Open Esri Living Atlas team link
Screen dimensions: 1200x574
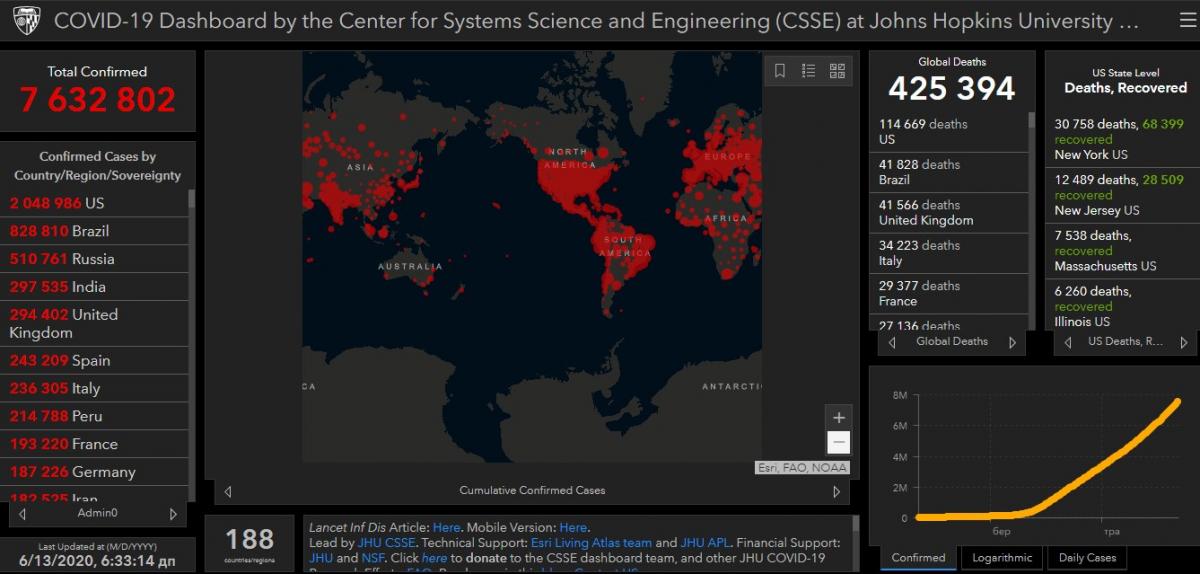coord(590,542)
